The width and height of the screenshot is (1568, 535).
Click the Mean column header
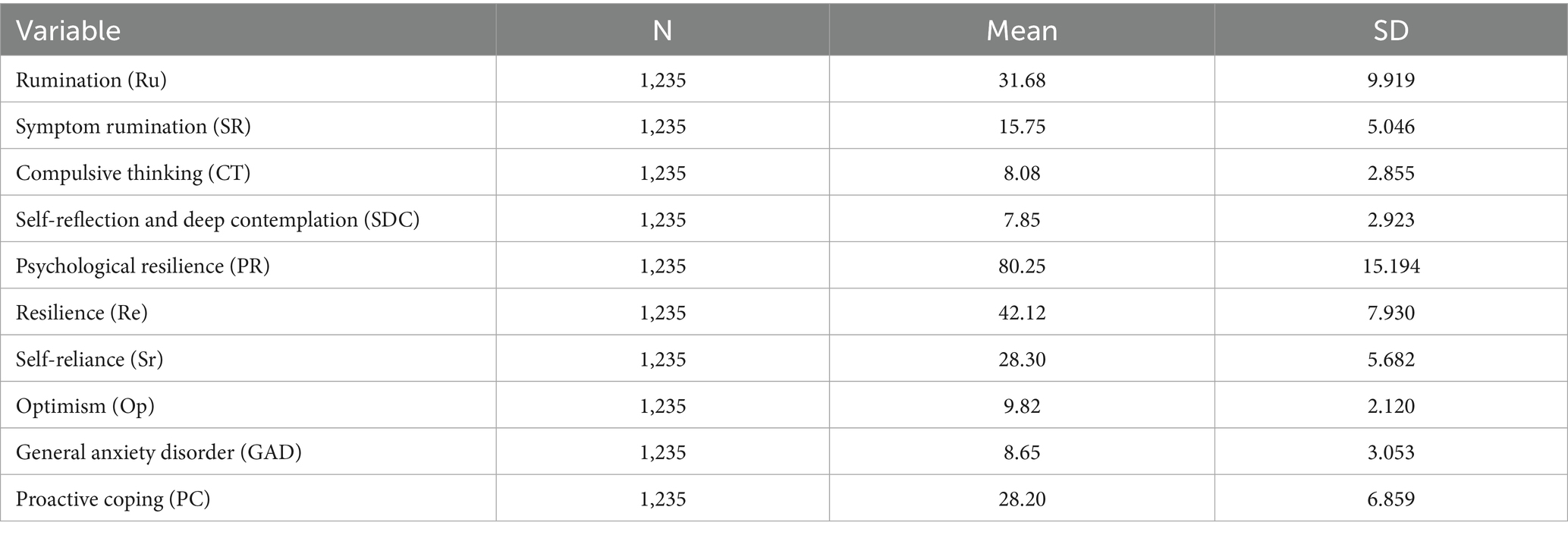[x=1022, y=30]
